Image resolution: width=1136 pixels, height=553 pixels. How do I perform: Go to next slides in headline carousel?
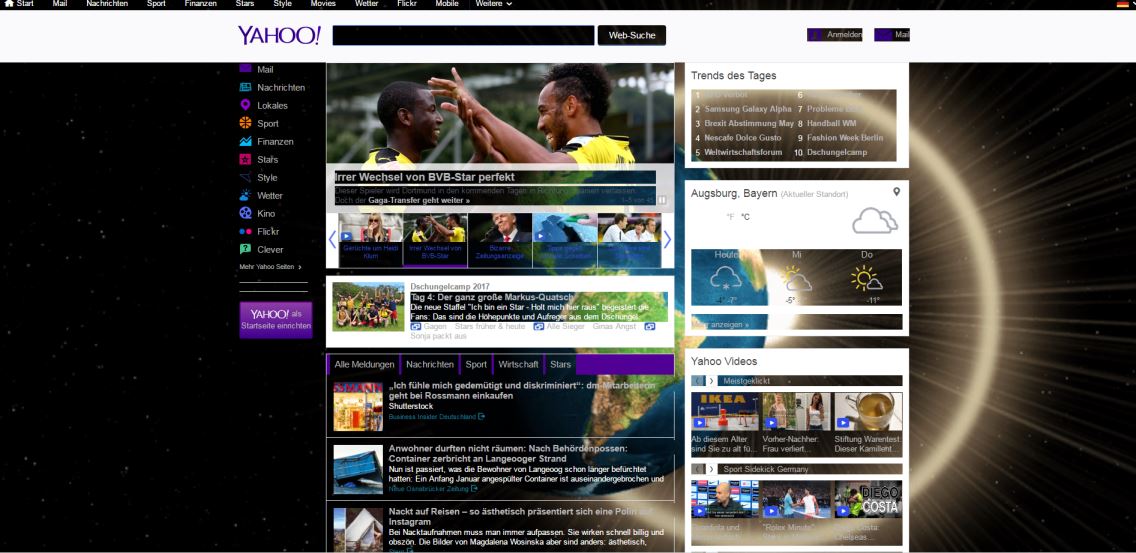[x=667, y=239]
